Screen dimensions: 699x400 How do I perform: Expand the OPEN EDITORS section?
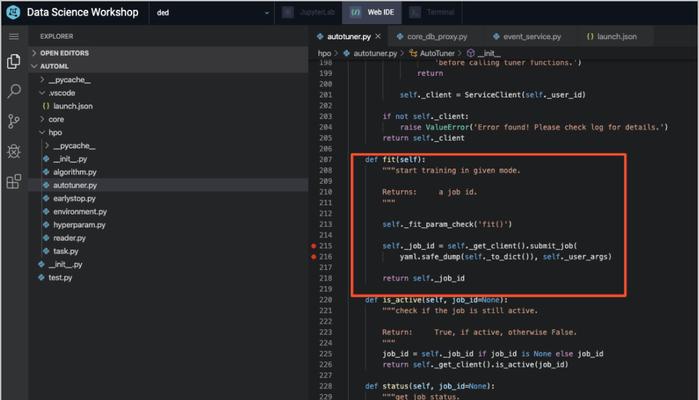(x=169, y=53)
